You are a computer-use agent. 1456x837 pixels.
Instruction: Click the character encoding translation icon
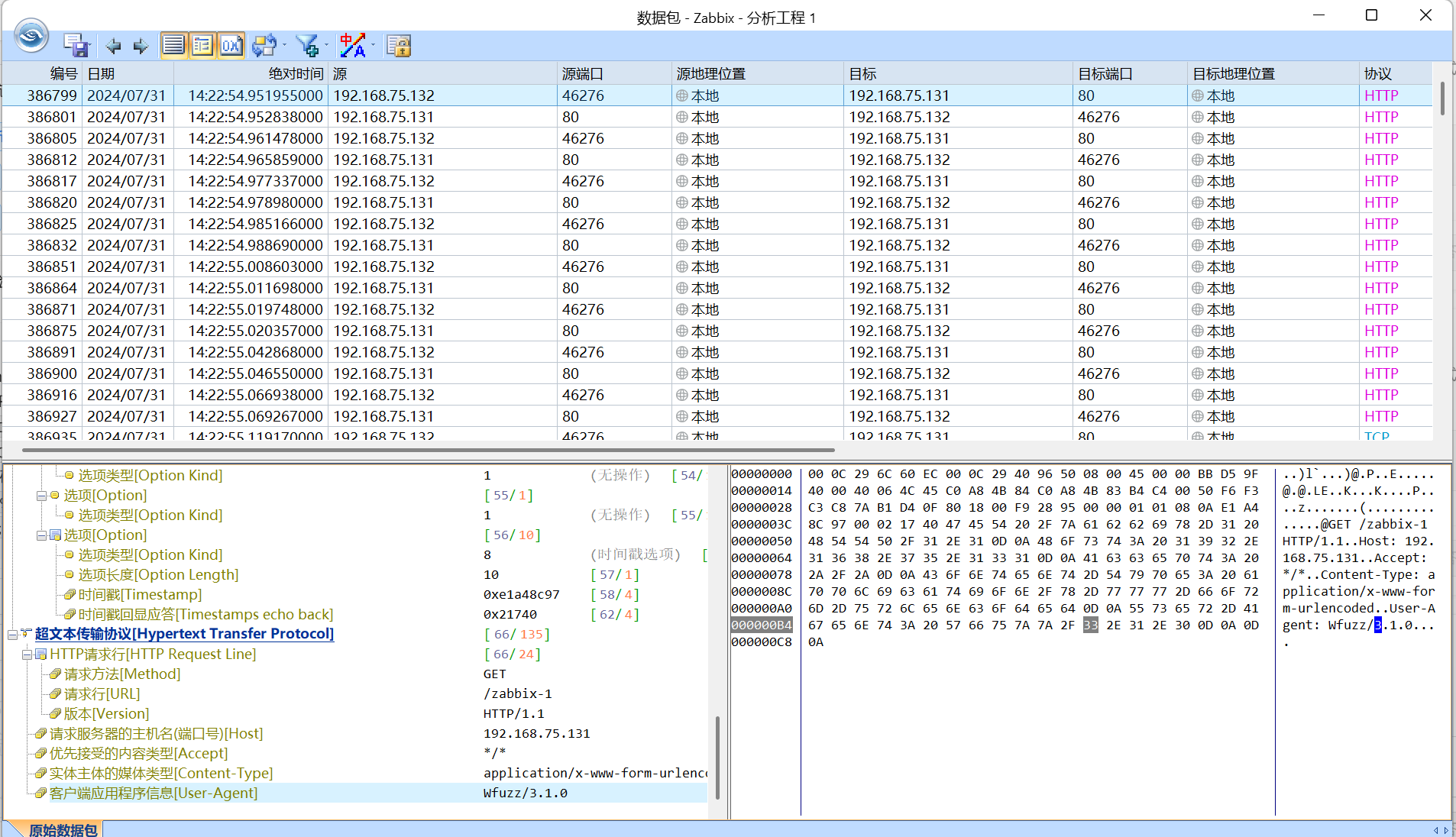[353, 46]
